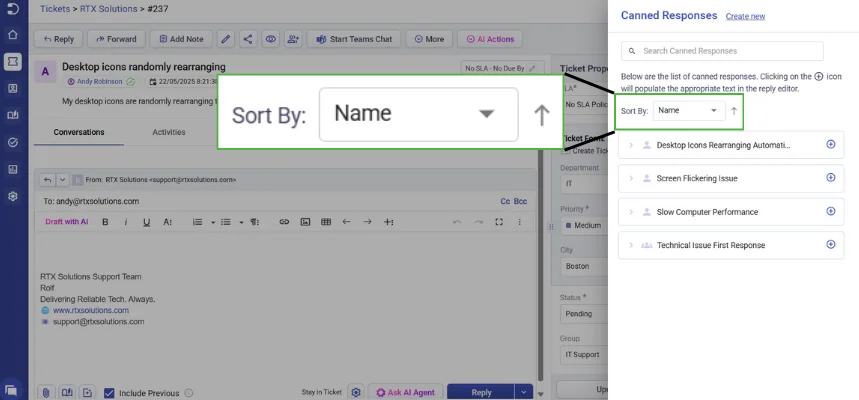Open the Contacts icon in the left sidebar
The width and height of the screenshot is (859, 400).
(x=13, y=88)
